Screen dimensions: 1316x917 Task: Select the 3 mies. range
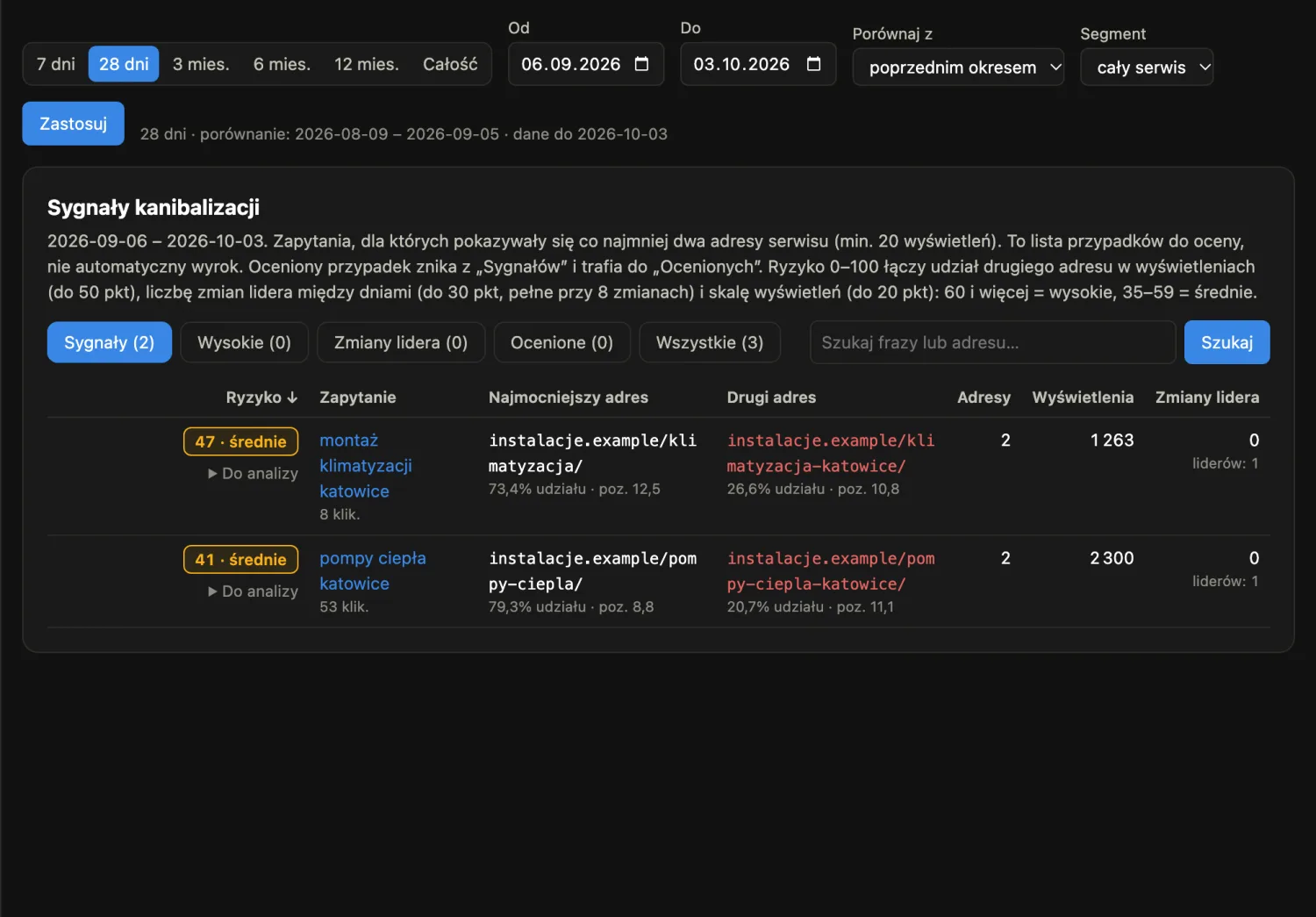click(201, 64)
